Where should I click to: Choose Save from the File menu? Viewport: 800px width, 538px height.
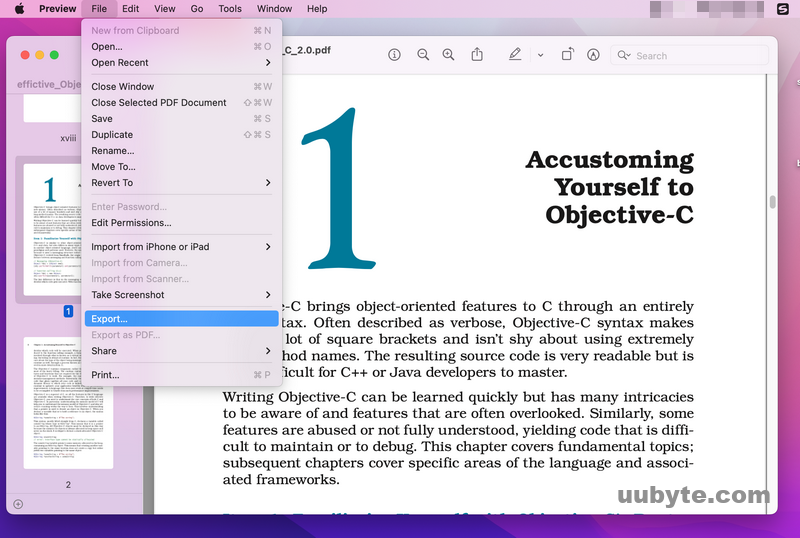tap(181, 118)
